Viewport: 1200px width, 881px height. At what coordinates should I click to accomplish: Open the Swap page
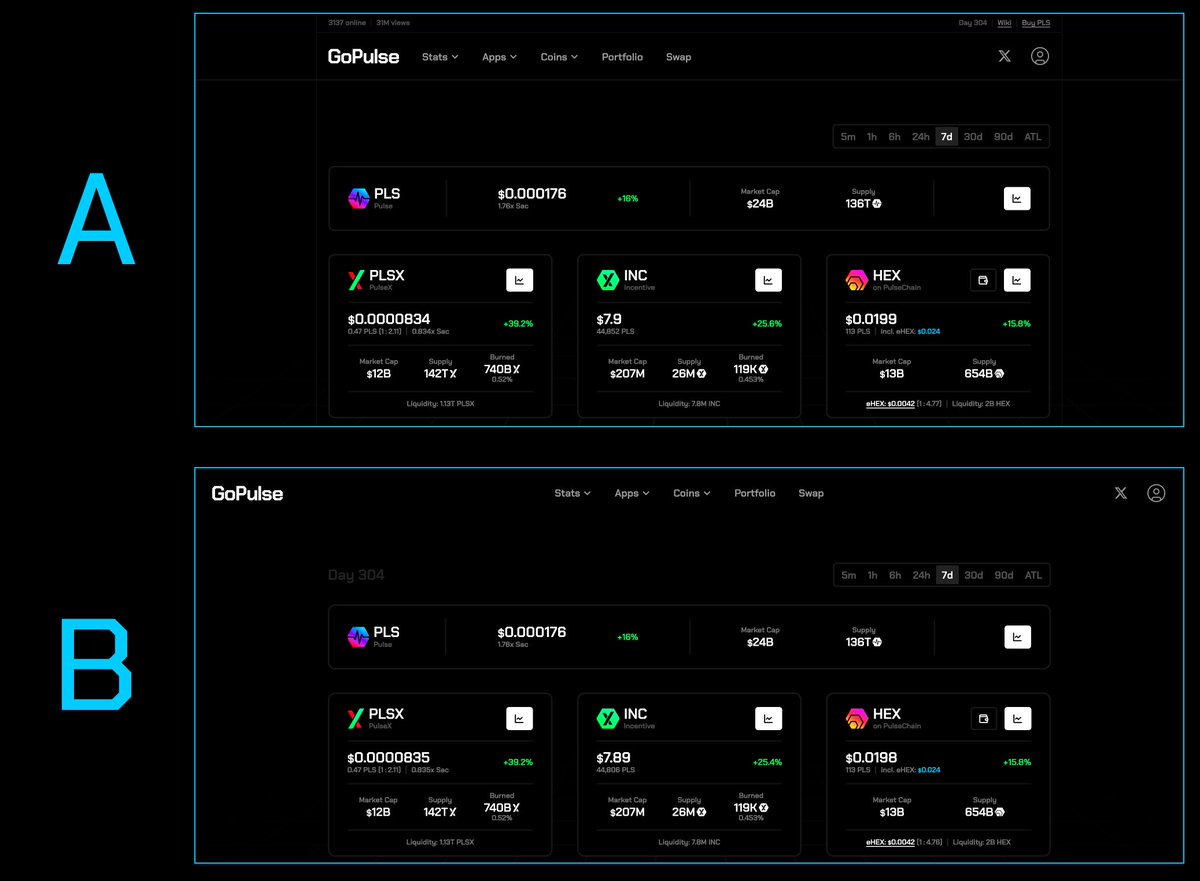[678, 57]
